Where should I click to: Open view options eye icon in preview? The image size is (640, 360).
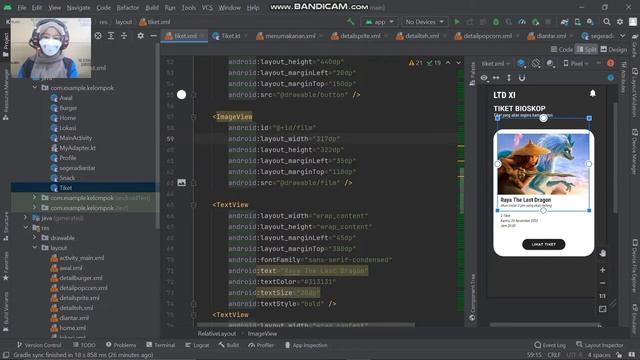[x=484, y=78]
